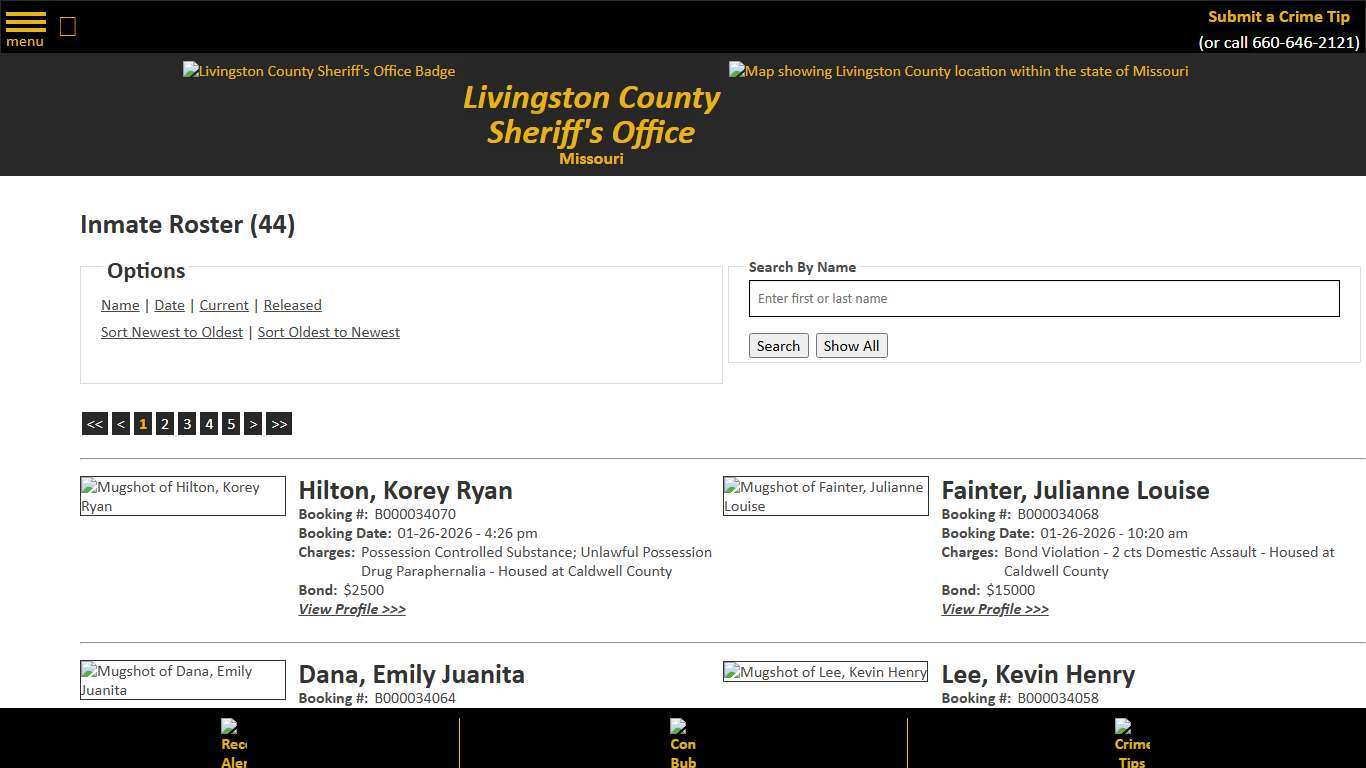Click Julianne Fainter's mugshot placeholder

point(825,496)
